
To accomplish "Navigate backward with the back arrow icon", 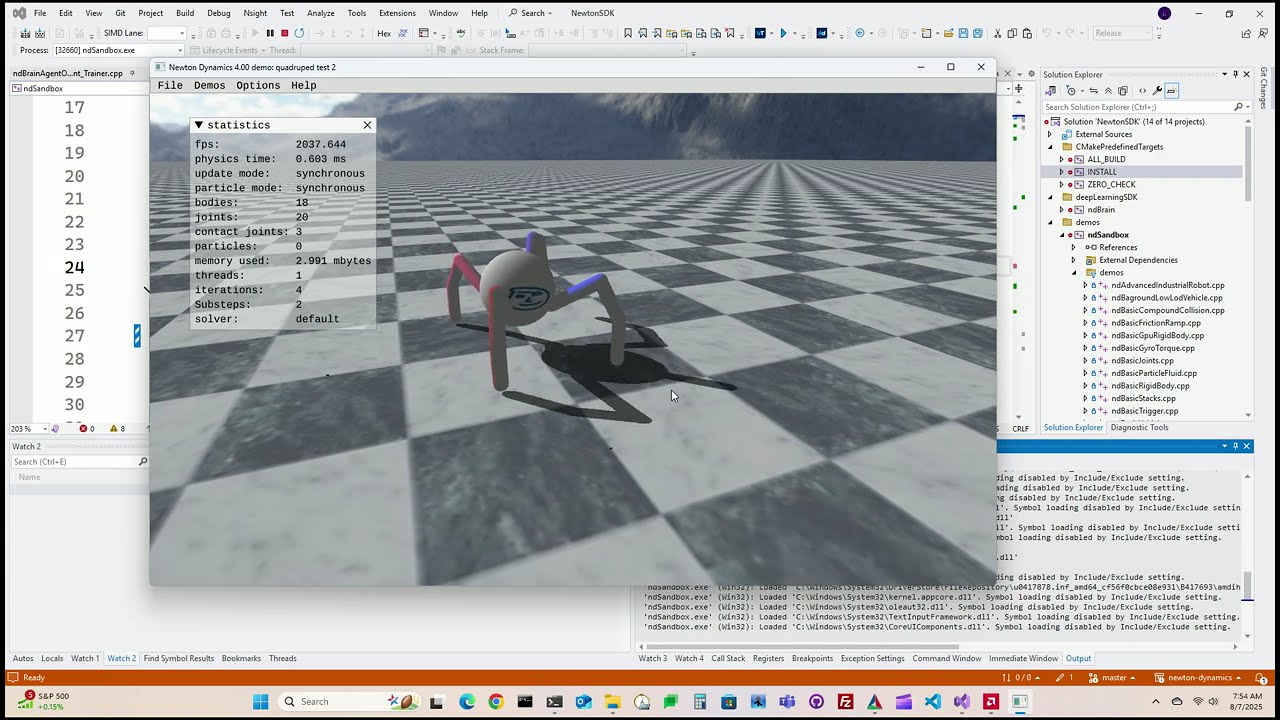I will click(860, 33).
